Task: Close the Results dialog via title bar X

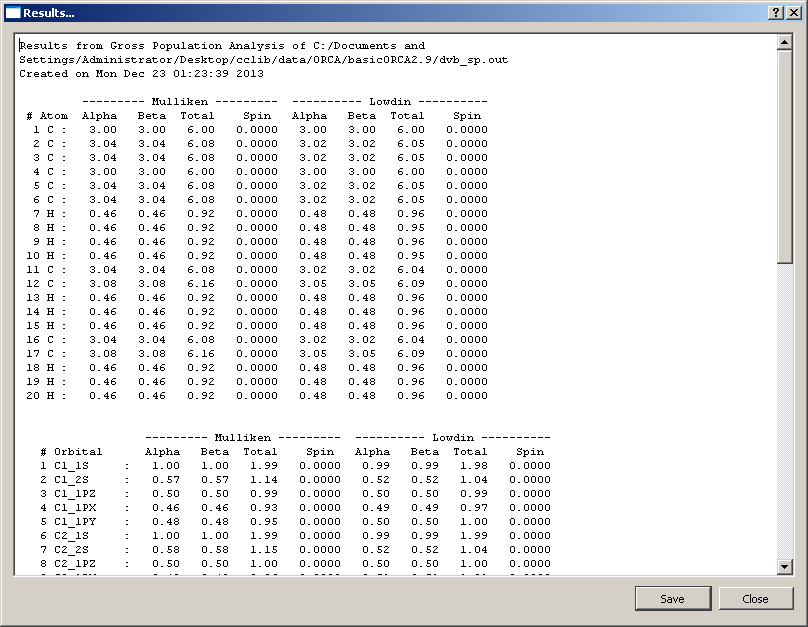Action: (794, 12)
